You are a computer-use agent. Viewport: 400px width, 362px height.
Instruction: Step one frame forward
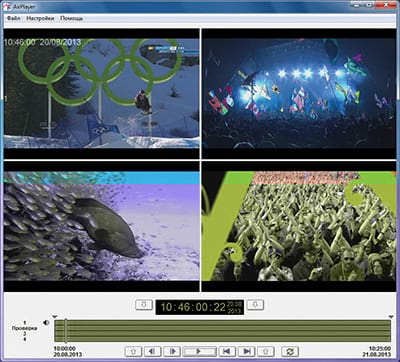click(x=172, y=351)
